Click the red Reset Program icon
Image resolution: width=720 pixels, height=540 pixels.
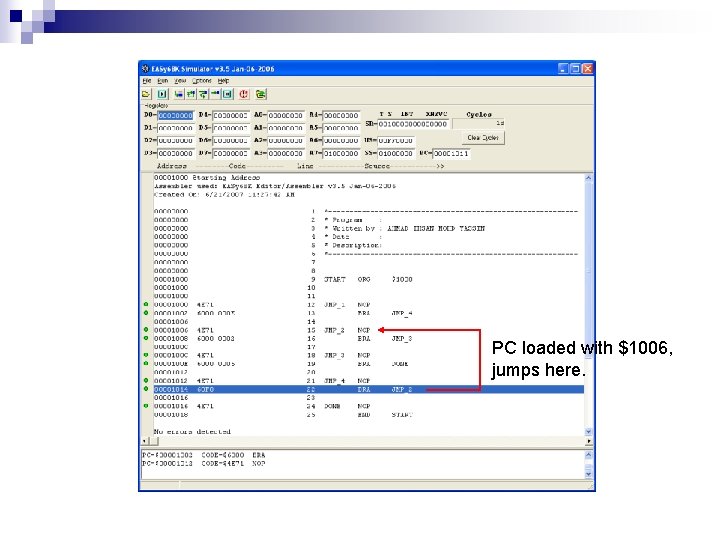tap(244, 94)
